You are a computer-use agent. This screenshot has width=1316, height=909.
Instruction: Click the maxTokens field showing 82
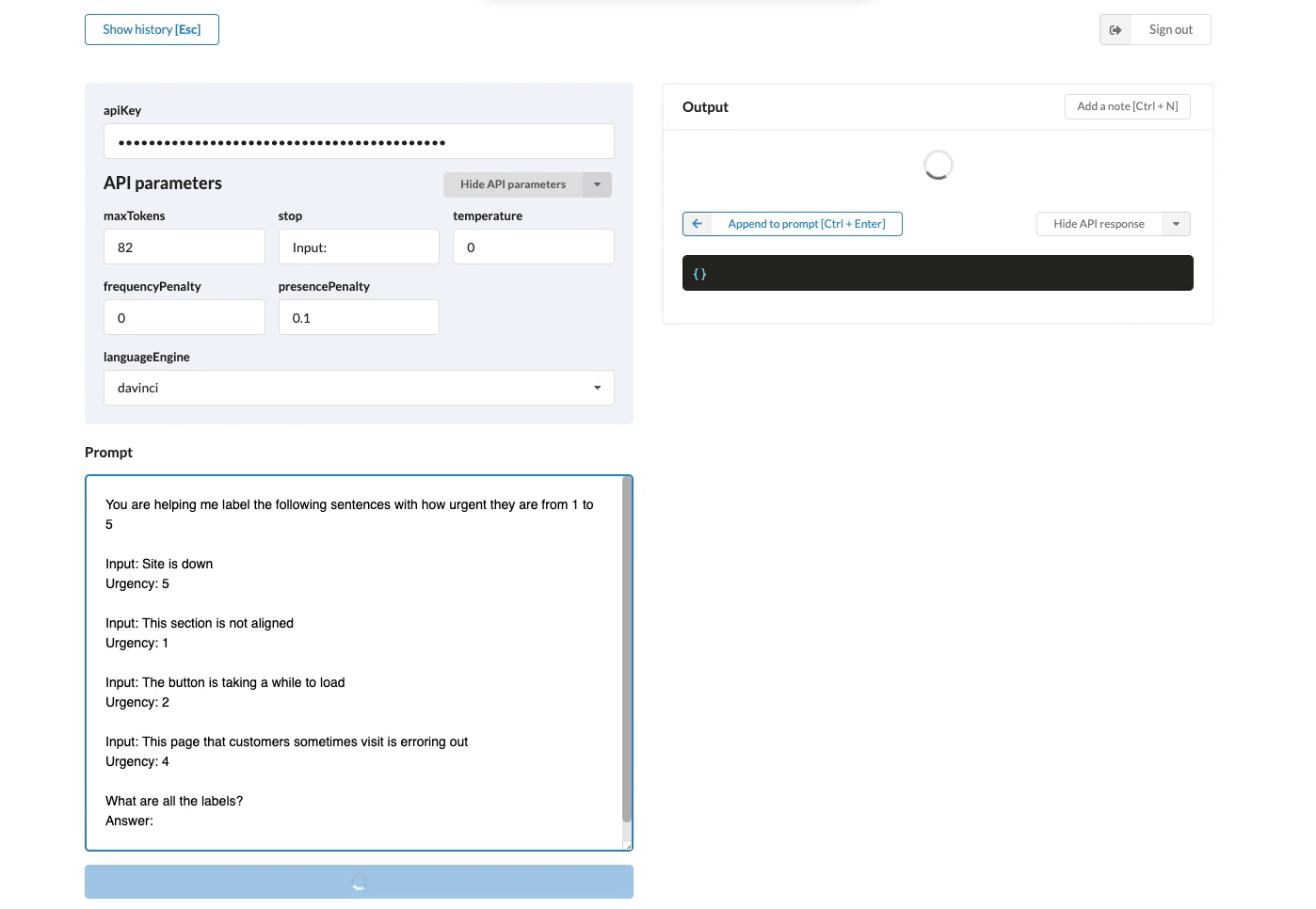[185, 247]
